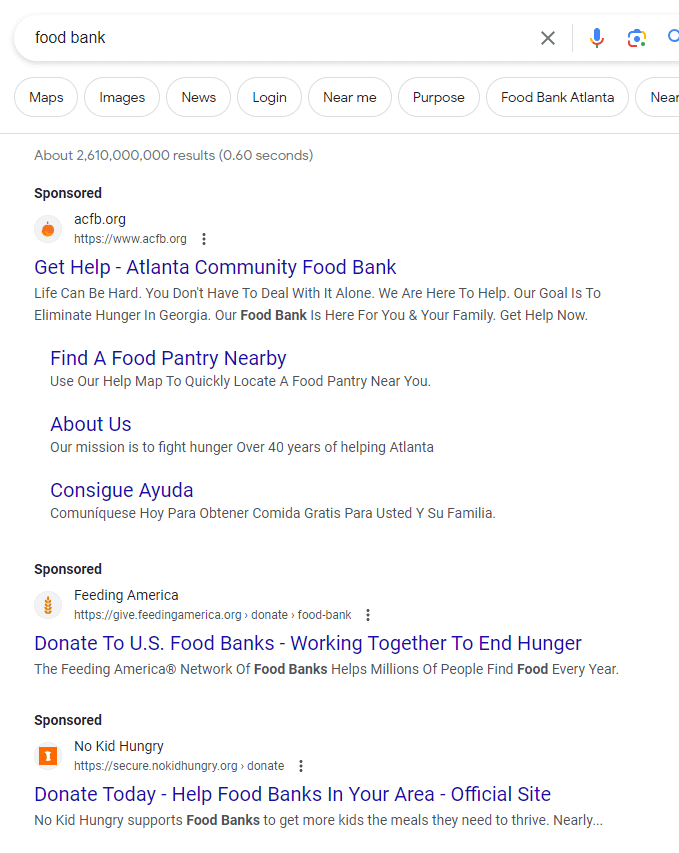The width and height of the screenshot is (679, 853).
Task: Open the Consigue Ayuda sitelink
Action: click(x=121, y=490)
